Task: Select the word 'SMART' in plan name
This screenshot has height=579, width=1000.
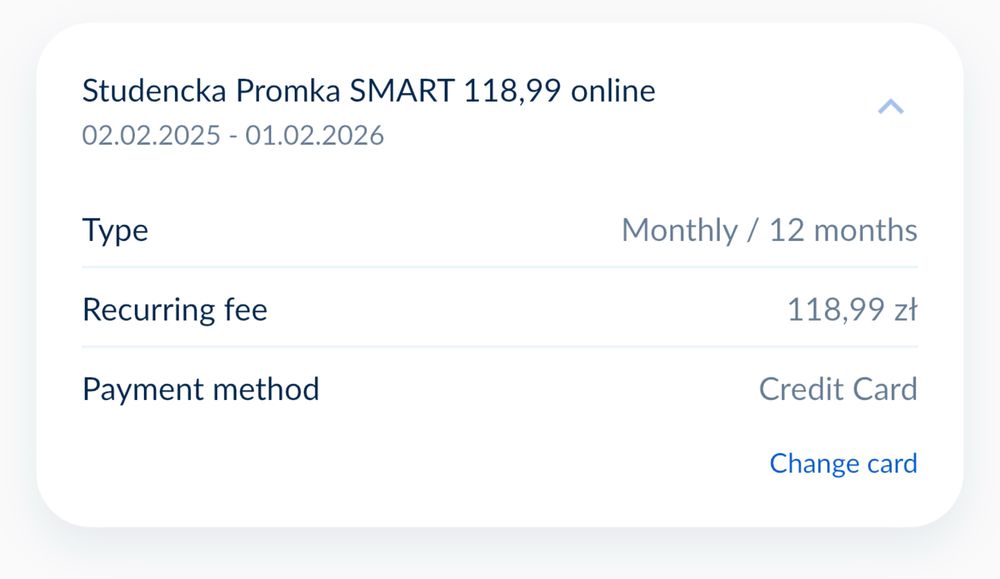Action: point(403,91)
